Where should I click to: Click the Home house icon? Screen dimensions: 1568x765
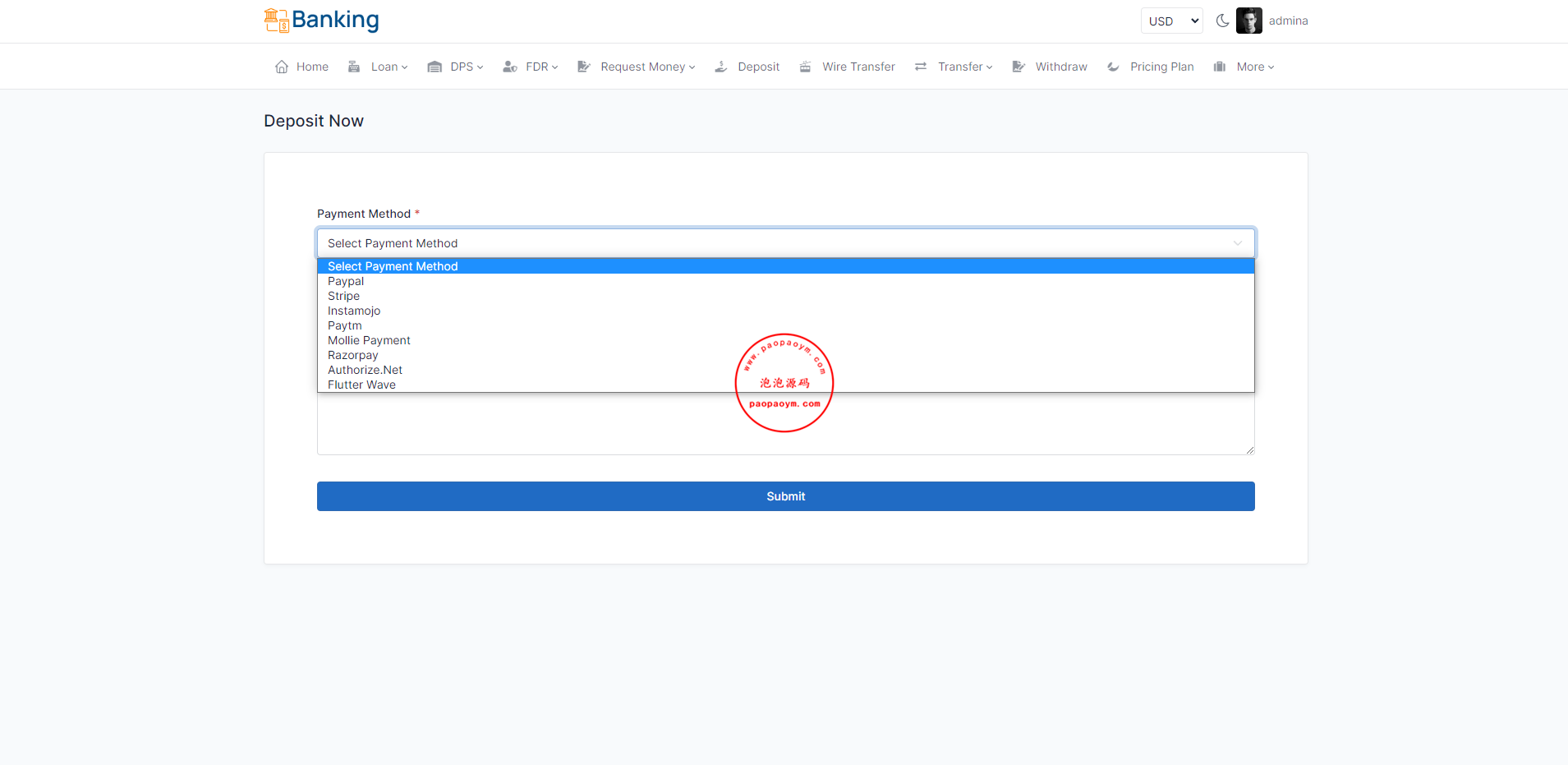coord(282,67)
